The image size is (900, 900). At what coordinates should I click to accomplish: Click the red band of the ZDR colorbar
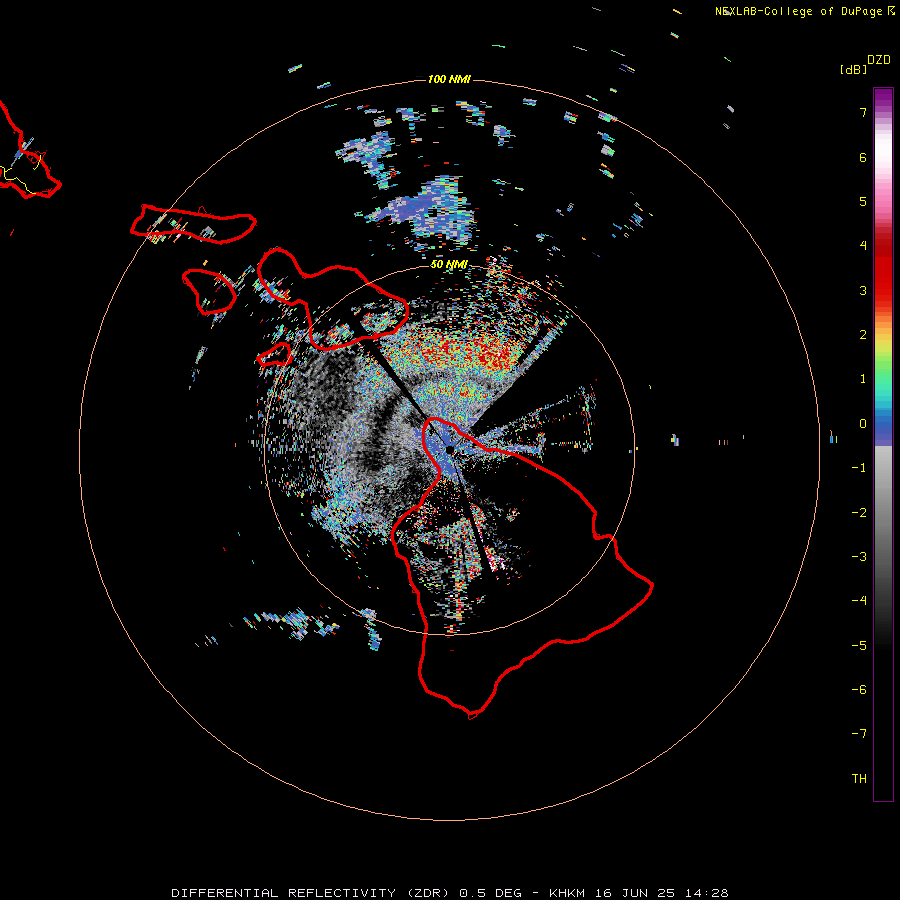click(883, 270)
